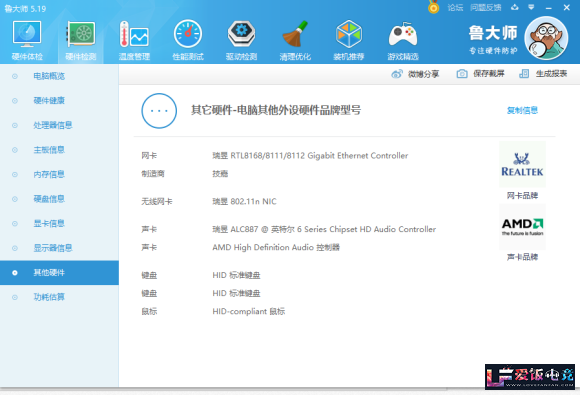Open 驱动检测 driver detection icon
The height and width of the screenshot is (395, 580).
pos(242,34)
